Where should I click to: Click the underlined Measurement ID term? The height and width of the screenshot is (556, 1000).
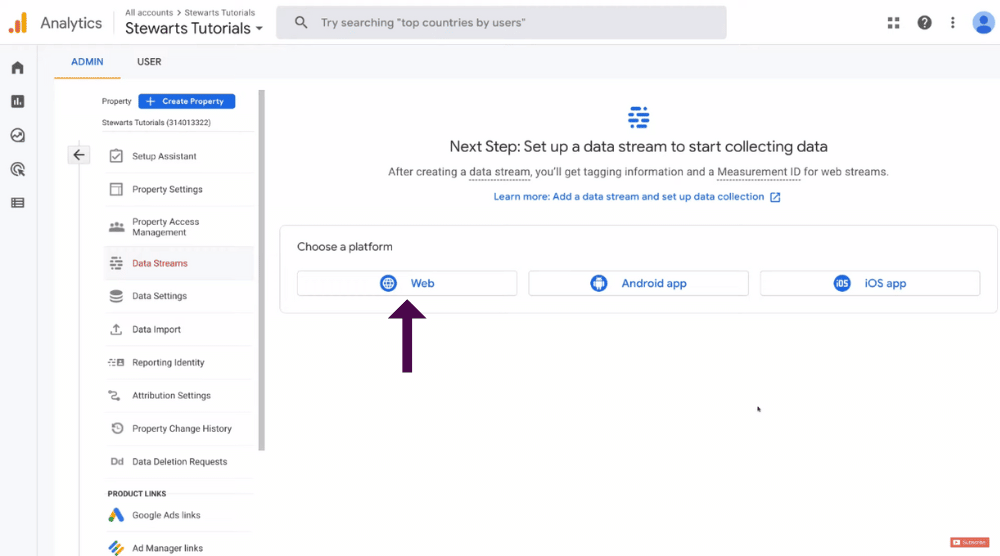point(758,172)
